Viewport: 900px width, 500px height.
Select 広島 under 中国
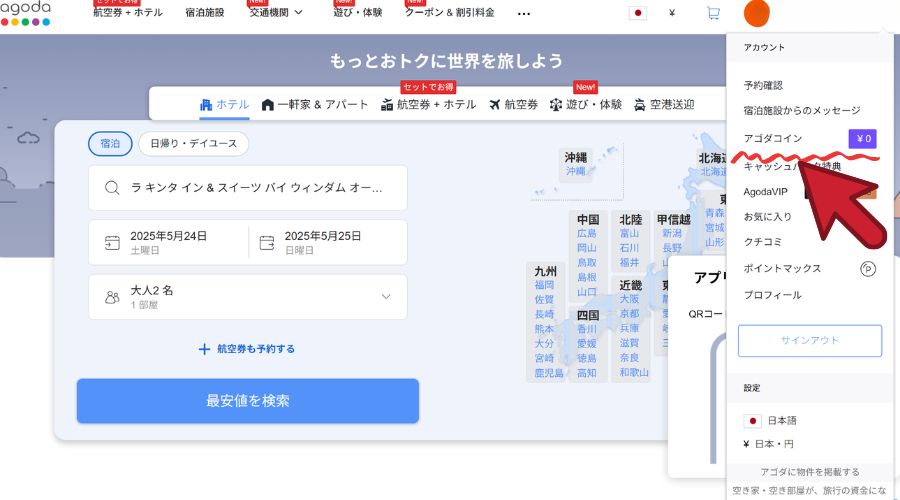(587, 234)
